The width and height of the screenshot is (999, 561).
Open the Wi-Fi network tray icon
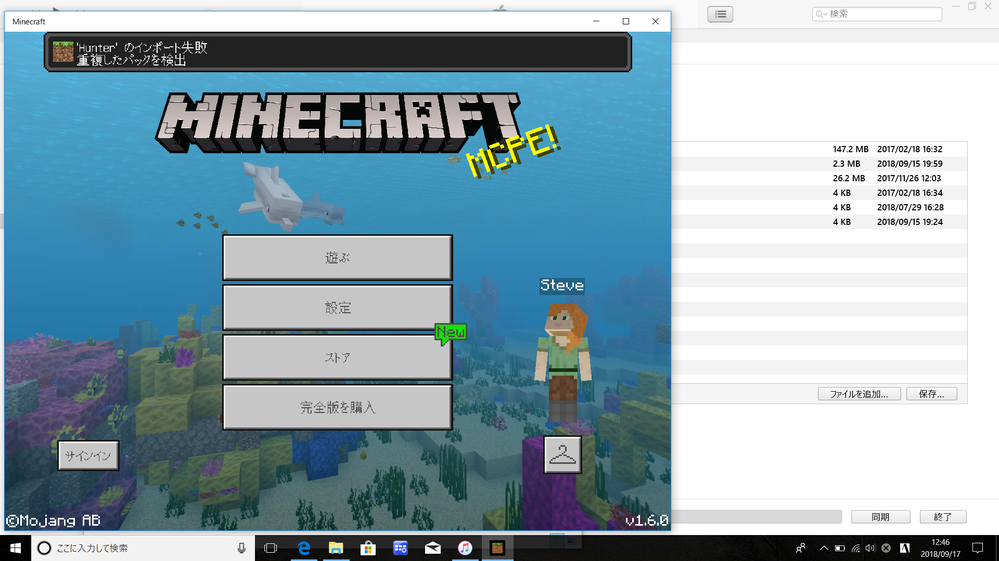[x=855, y=548]
